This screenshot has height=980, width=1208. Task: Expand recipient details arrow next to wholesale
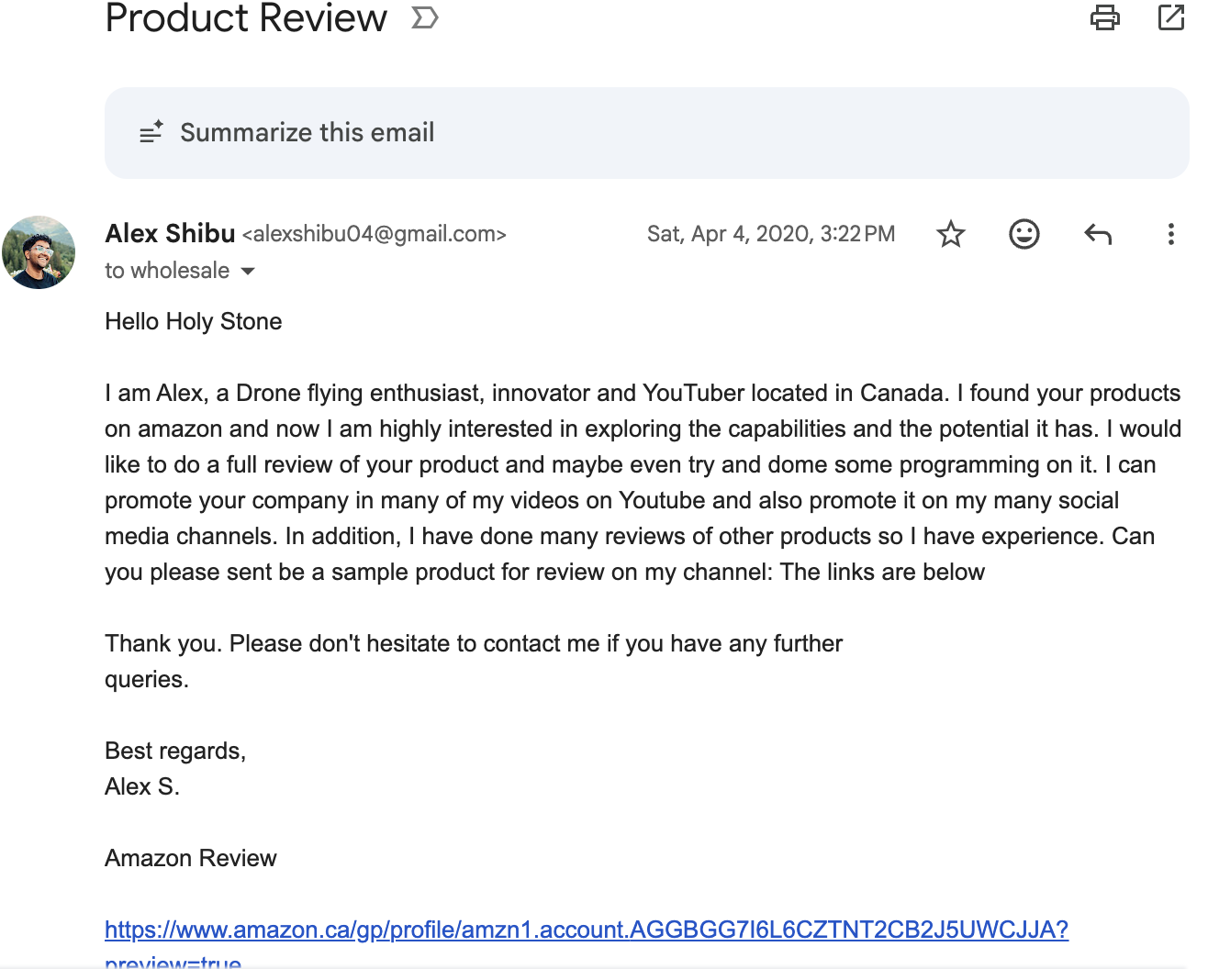[x=248, y=271]
